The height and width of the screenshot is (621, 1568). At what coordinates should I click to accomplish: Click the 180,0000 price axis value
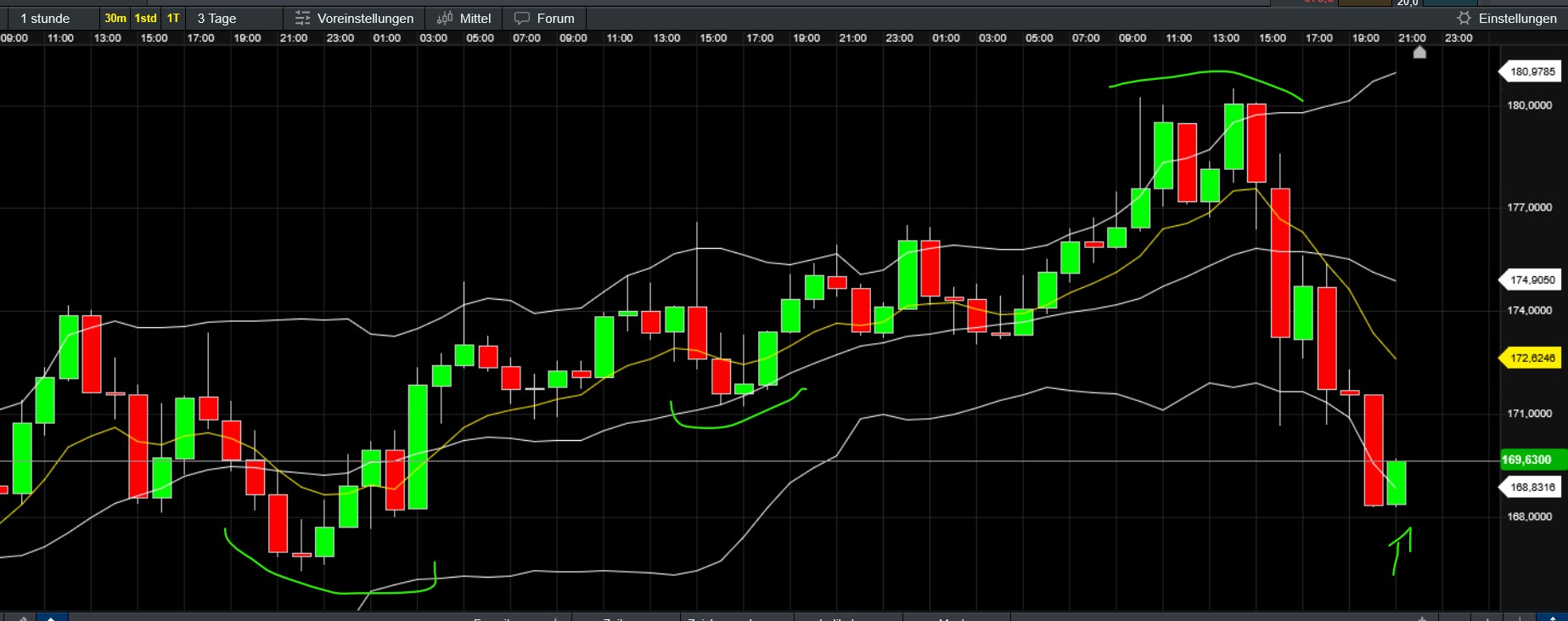point(1530,105)
